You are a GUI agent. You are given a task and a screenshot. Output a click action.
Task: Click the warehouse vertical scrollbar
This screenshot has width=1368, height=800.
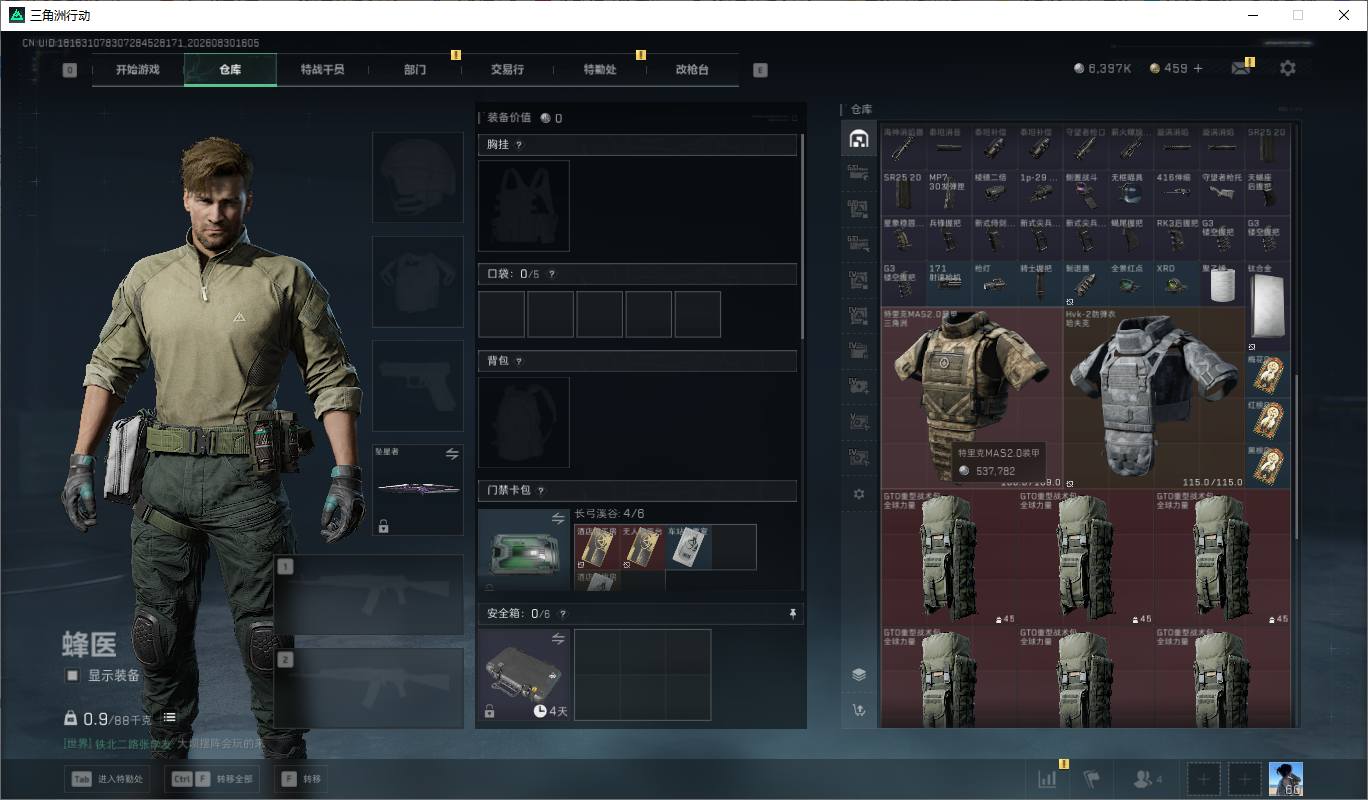coord(1296,458)
